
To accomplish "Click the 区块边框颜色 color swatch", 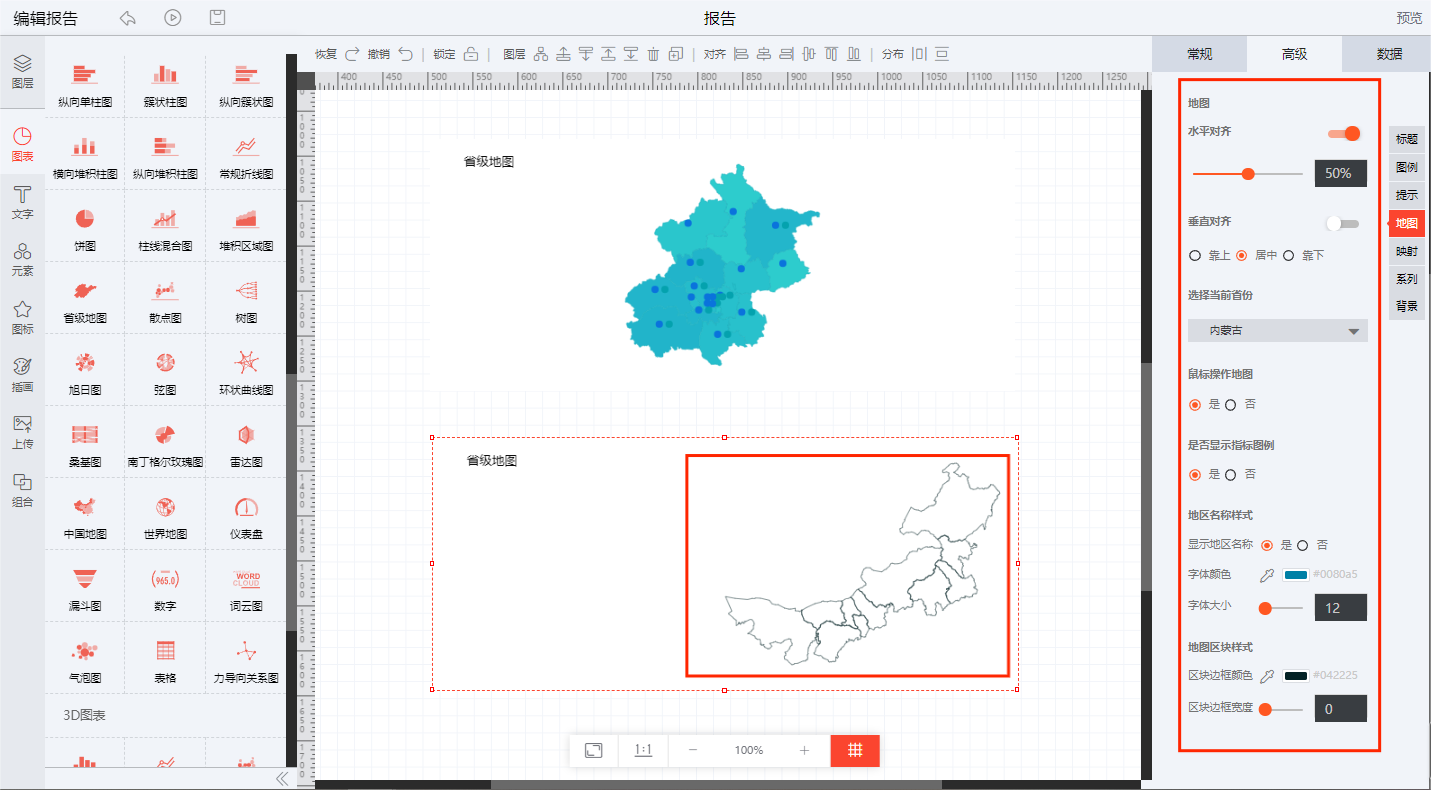I will tap(1295, 676).
